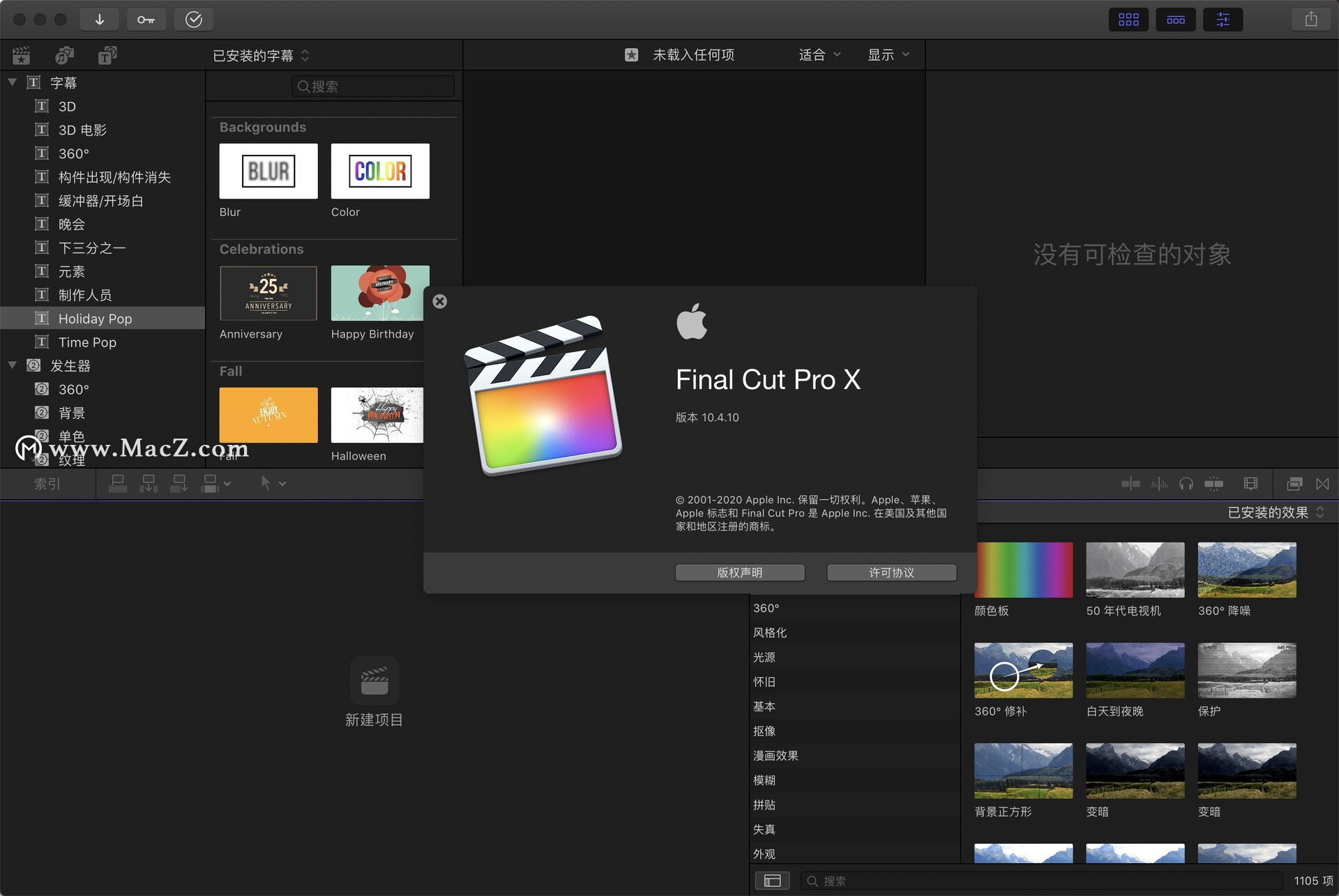Image resolution: width=1339 pixels, height=896 pixels.
Task: Click overwrite clip edit icon
Action: pyautogui.click(x=210, y=483)
